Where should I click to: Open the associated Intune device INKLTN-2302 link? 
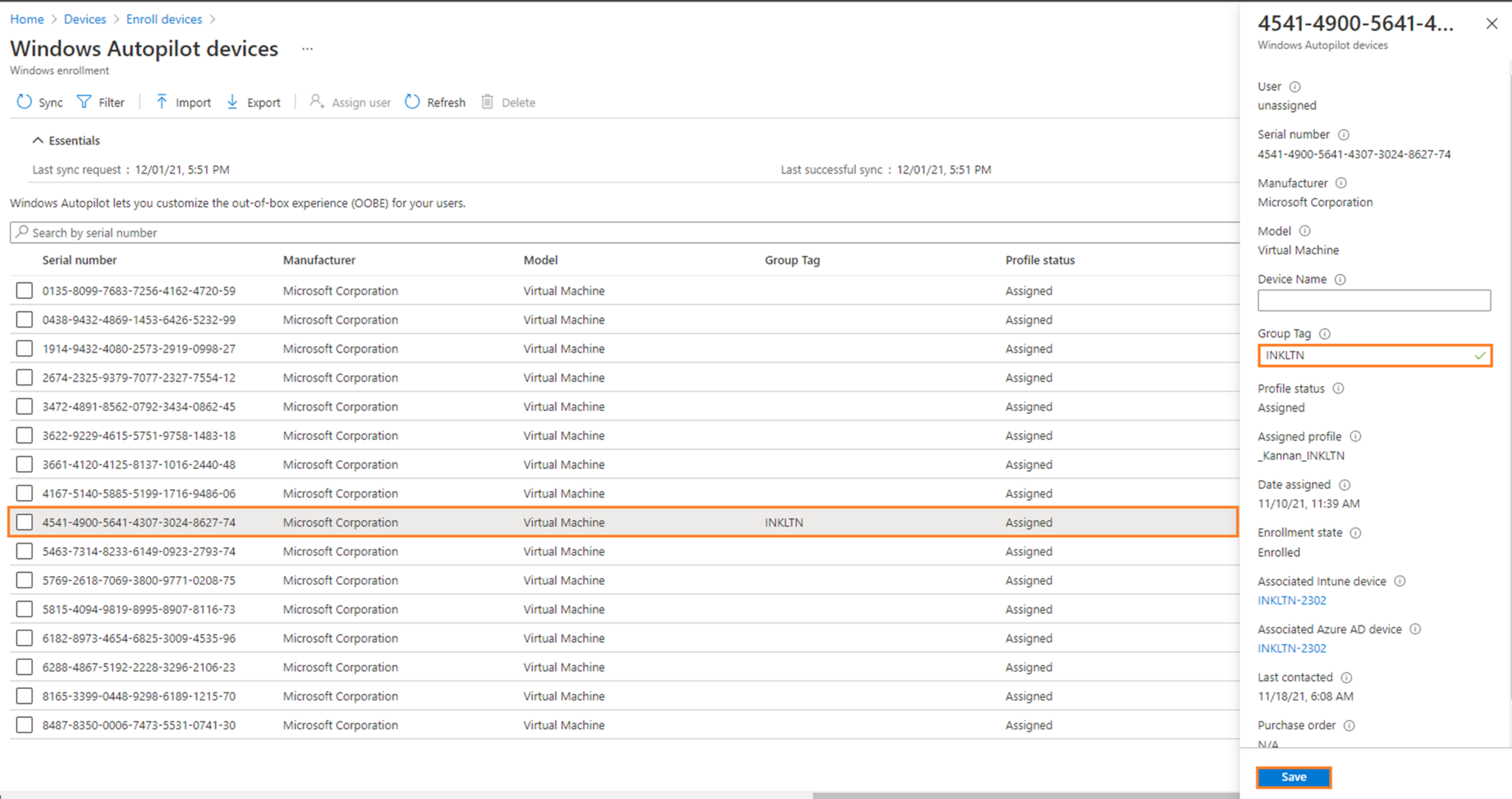tap(1292, 600)
